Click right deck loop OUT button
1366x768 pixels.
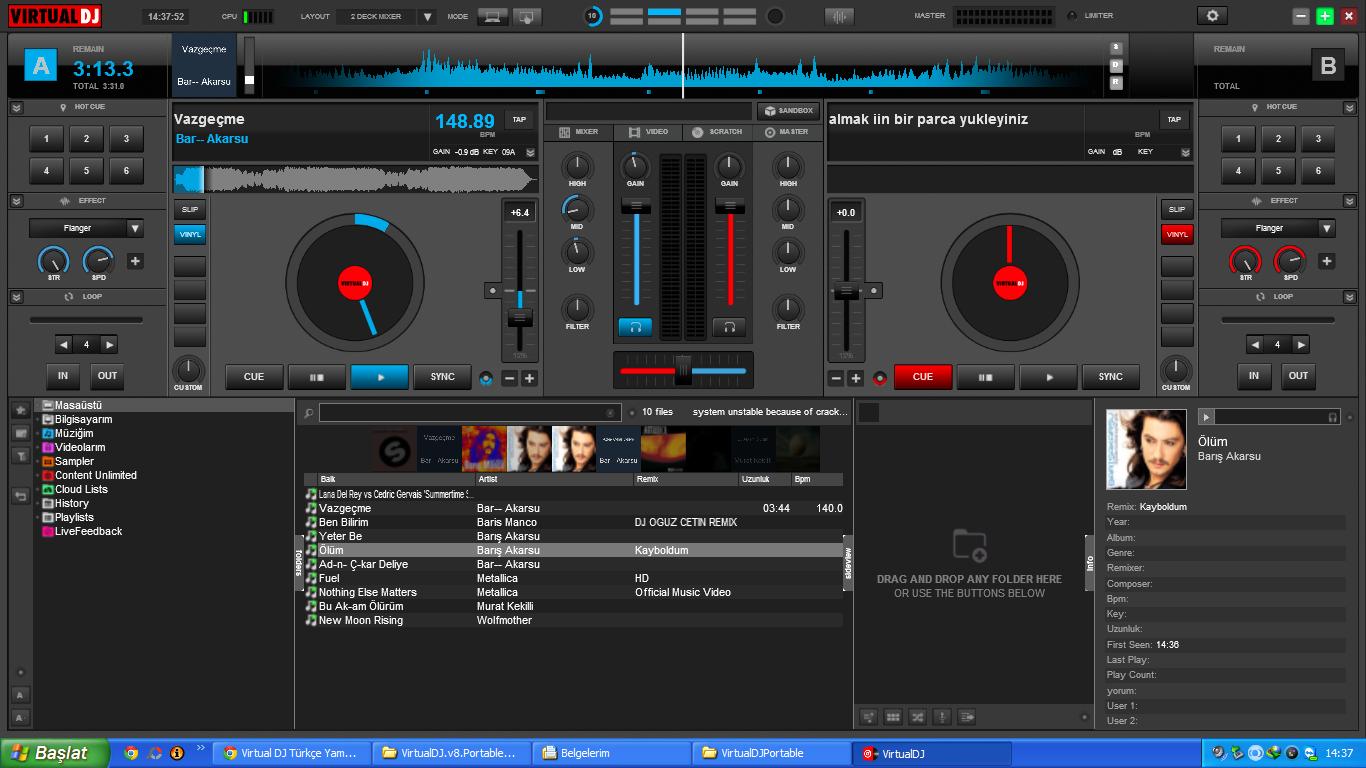1298,376
